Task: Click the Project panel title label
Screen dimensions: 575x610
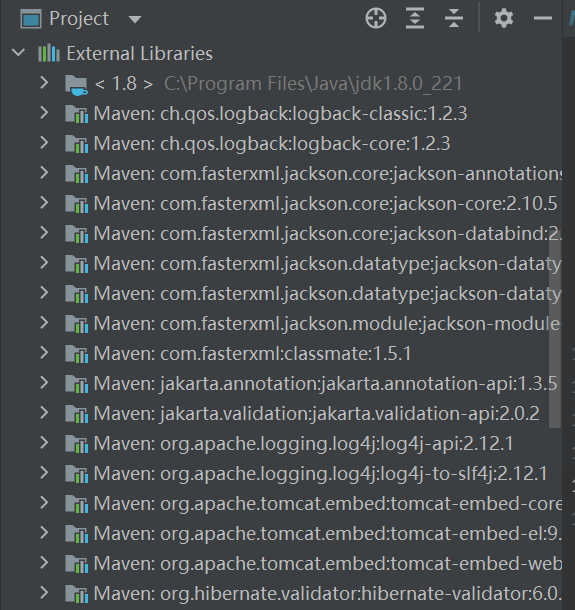Action: (x=79, y=19)
